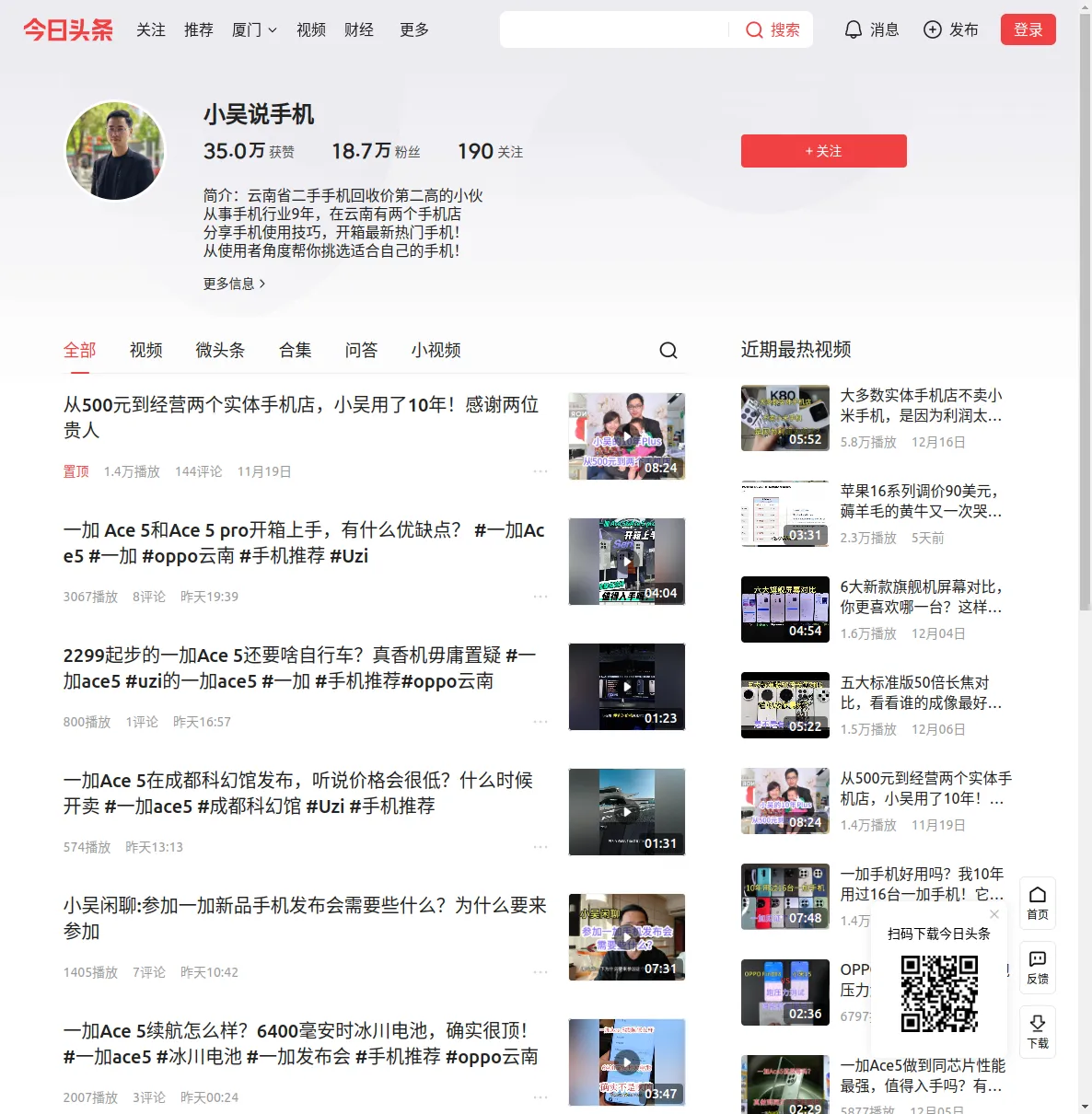Open more options for 一加 Ace 5和Ace 5 pro post

click(x=540, y=597)
